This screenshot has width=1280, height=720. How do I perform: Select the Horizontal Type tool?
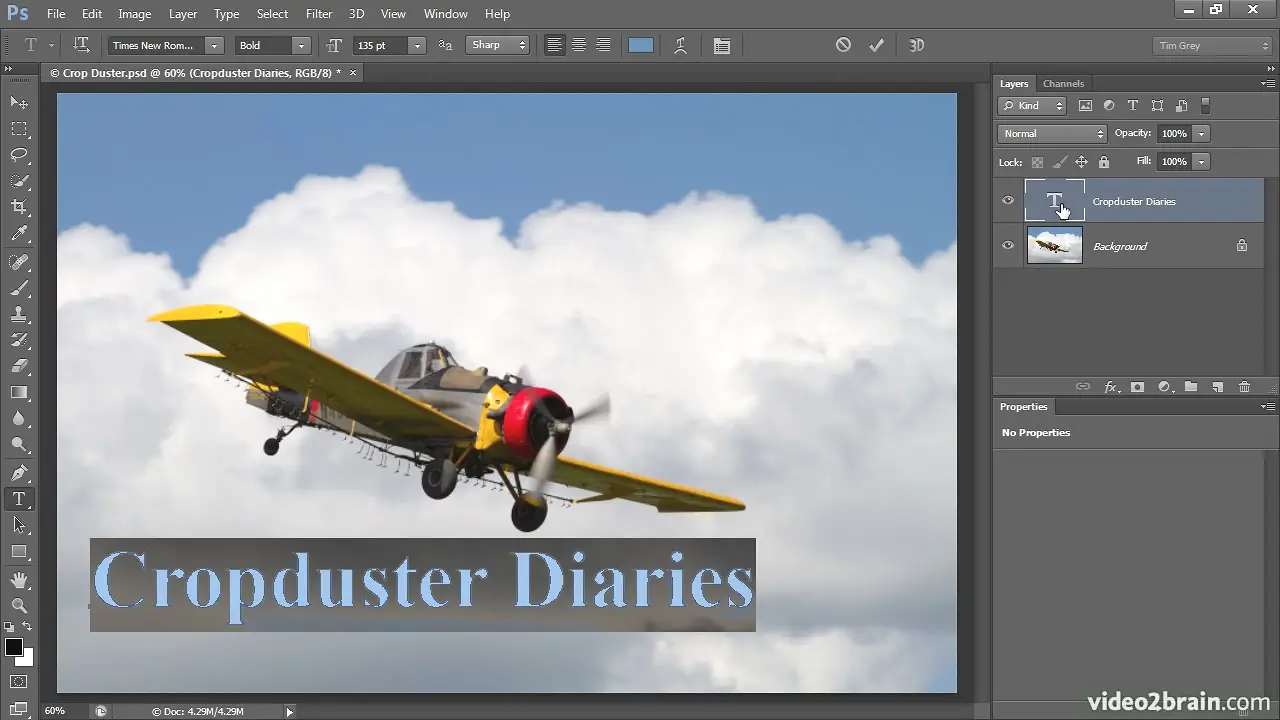pos(19,499)
